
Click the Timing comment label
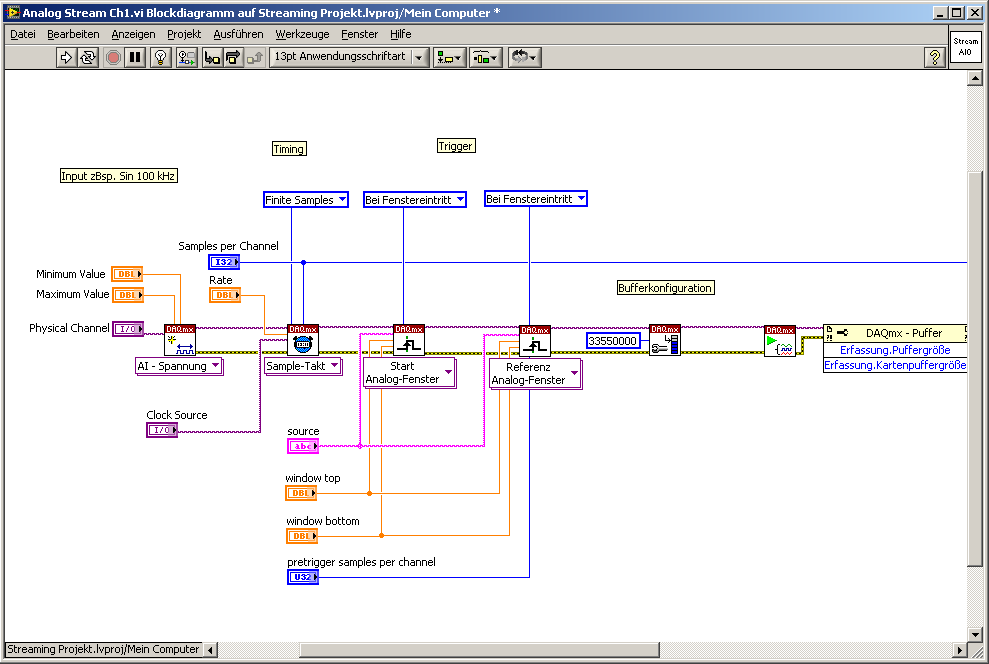coord(289,149)
